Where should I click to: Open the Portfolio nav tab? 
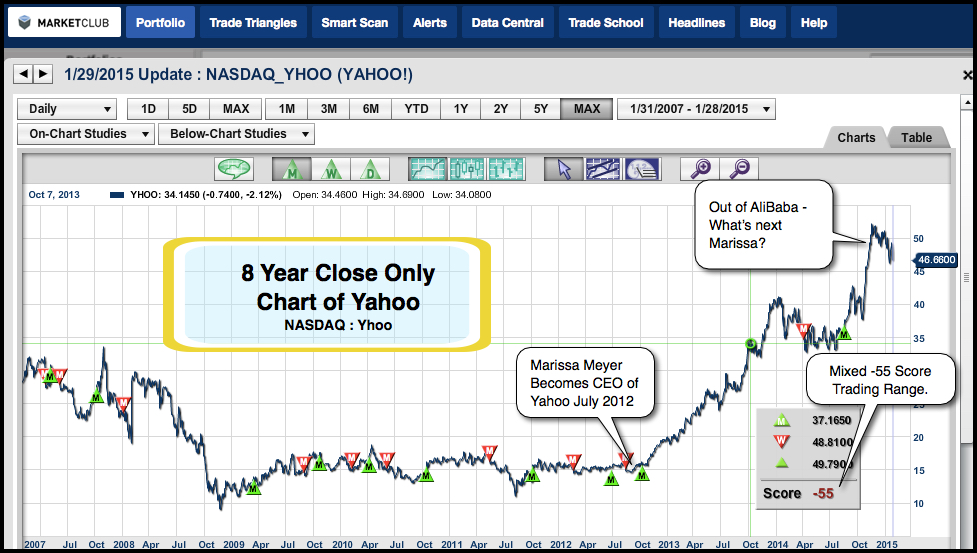(160, 22)
